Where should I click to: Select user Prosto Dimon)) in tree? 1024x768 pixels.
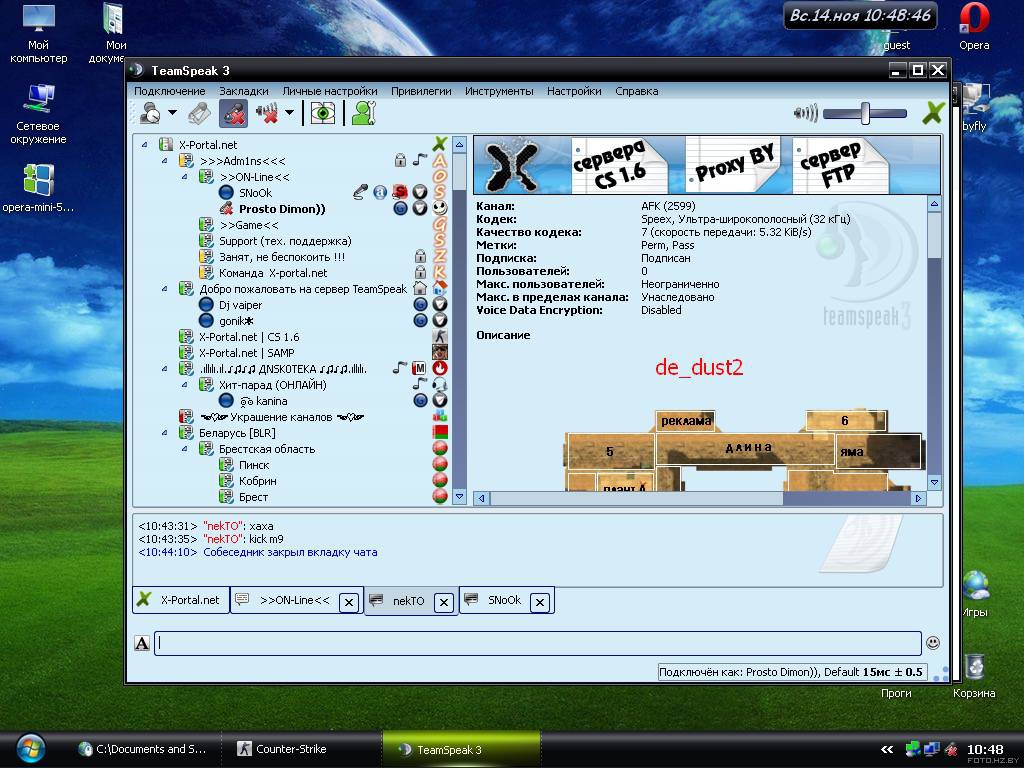[282, 209]
